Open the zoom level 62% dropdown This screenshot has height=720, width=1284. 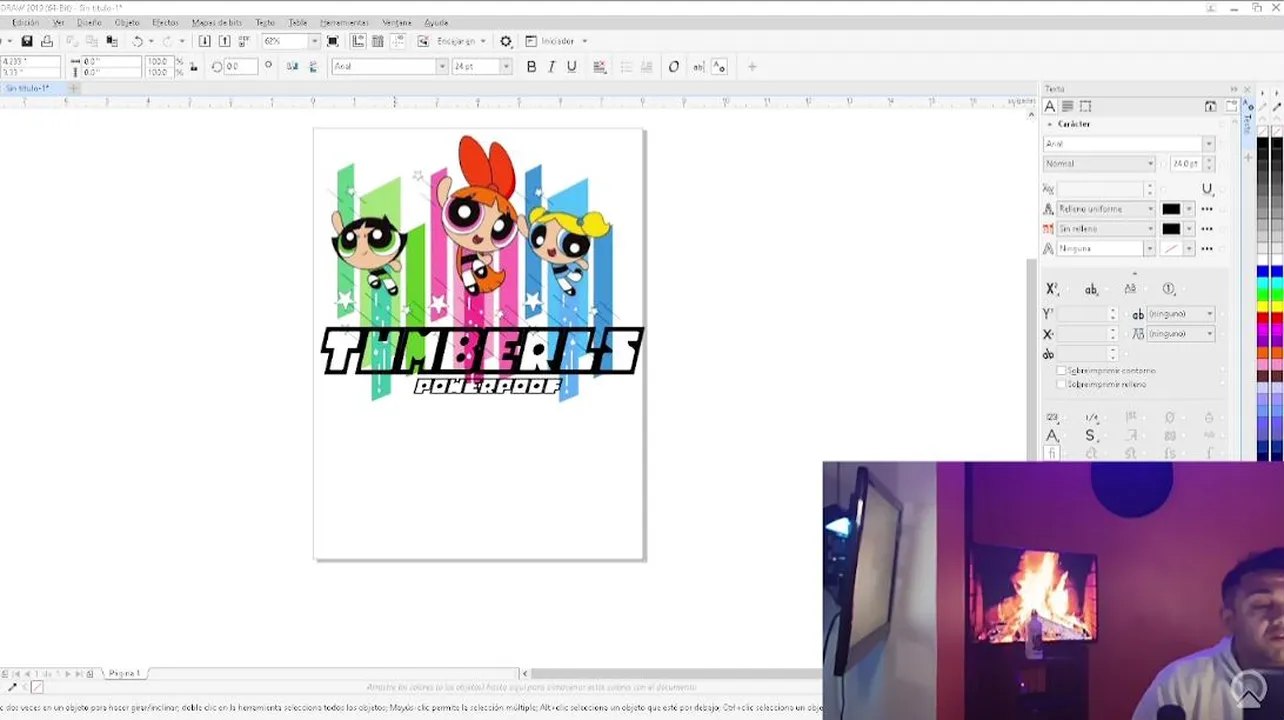pyautogui.click(x=314, y=41)
